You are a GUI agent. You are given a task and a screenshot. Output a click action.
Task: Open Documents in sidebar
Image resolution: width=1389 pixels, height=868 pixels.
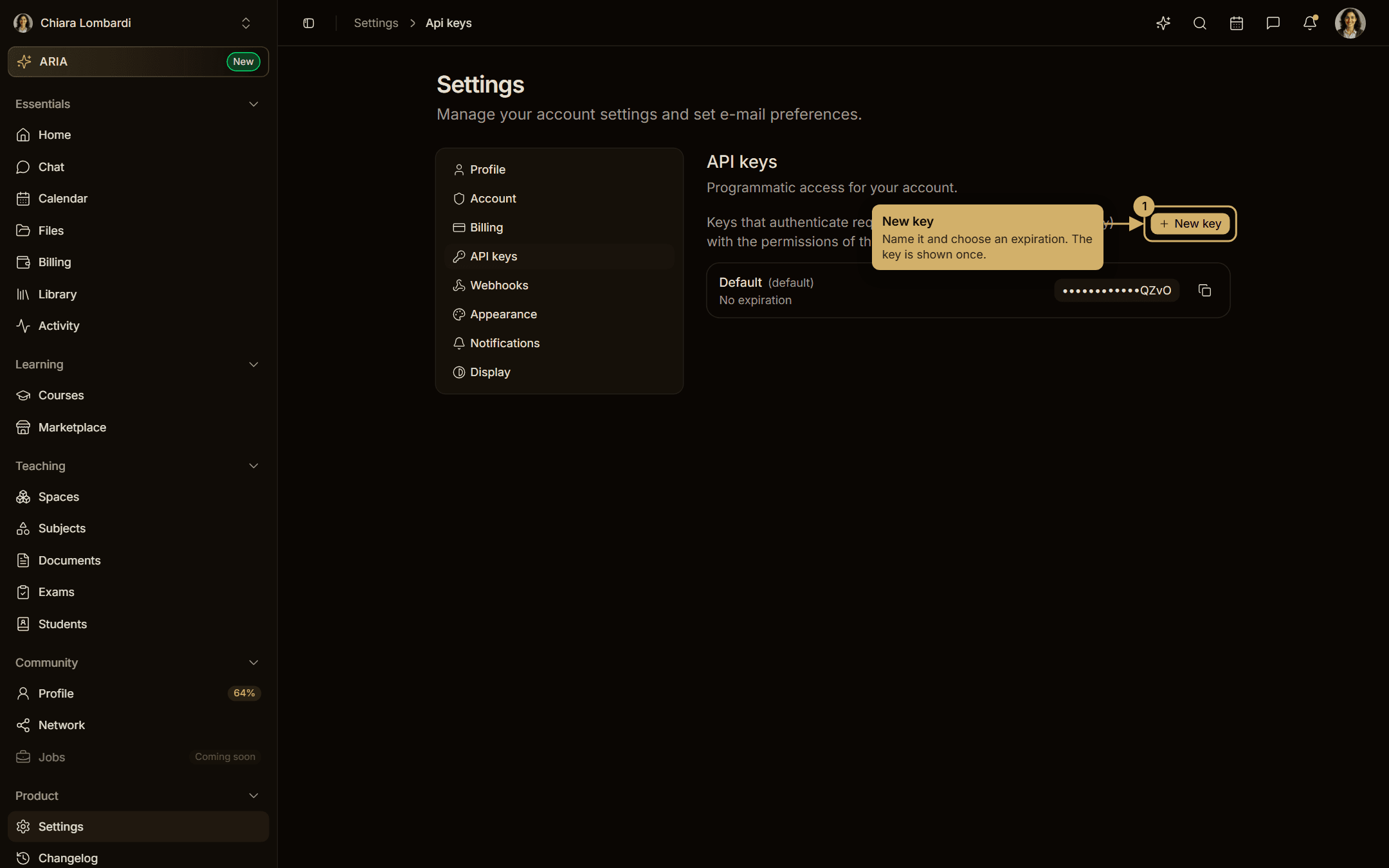(138, 561)
